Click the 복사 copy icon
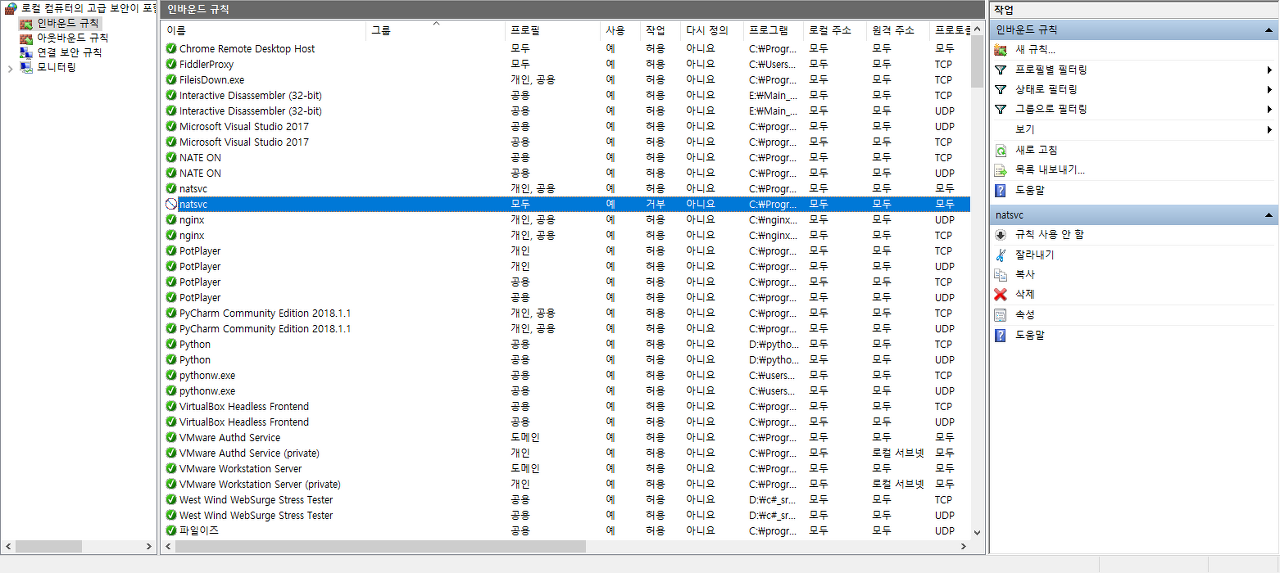The image size is (1280, 573). click(x=1000, y=274)
